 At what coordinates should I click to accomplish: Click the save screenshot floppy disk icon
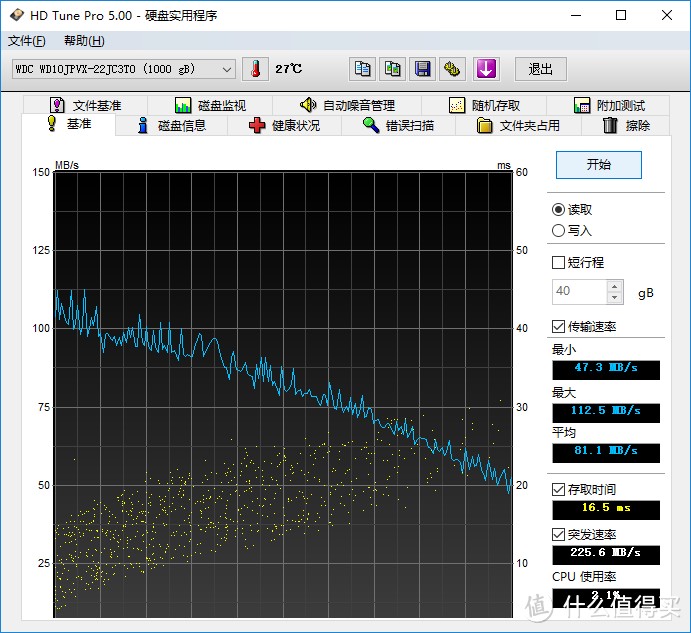click(422, 69)
